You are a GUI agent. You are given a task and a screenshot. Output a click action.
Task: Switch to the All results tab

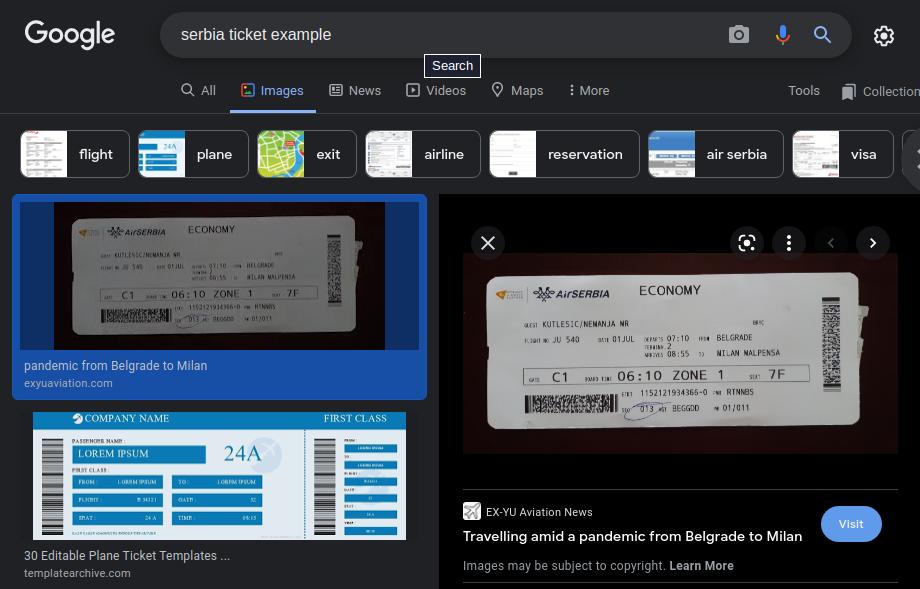[x=199, y=90]
